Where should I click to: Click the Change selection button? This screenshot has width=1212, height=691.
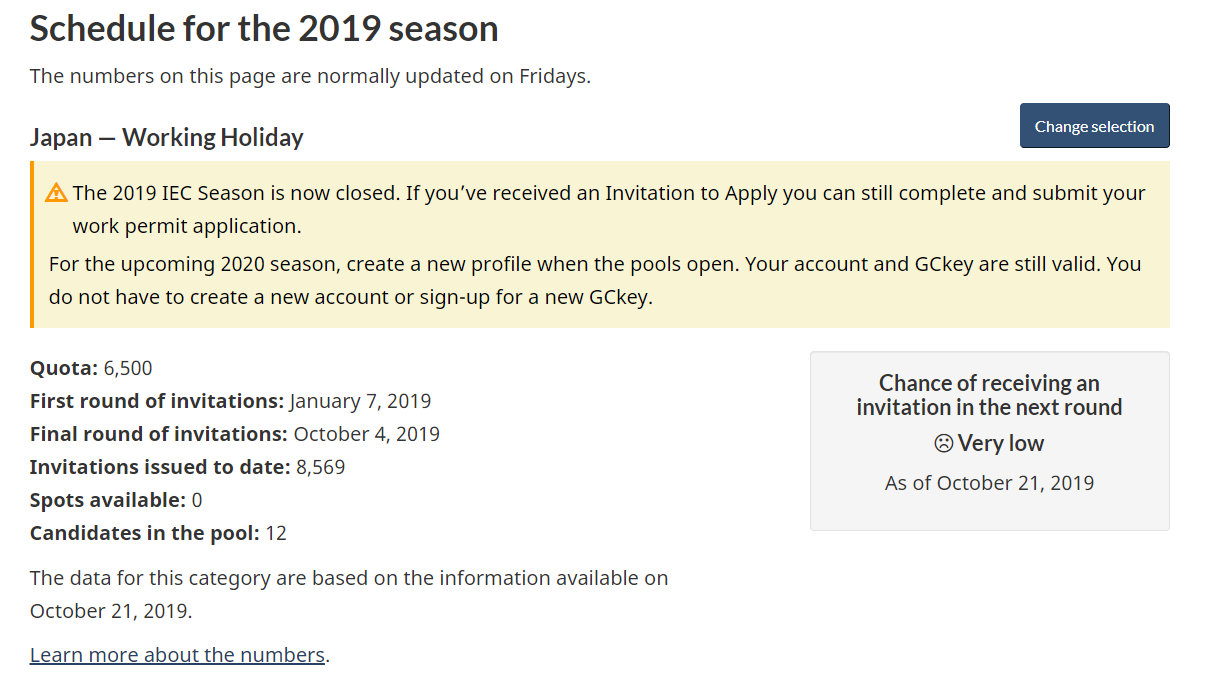point(1094,126)
